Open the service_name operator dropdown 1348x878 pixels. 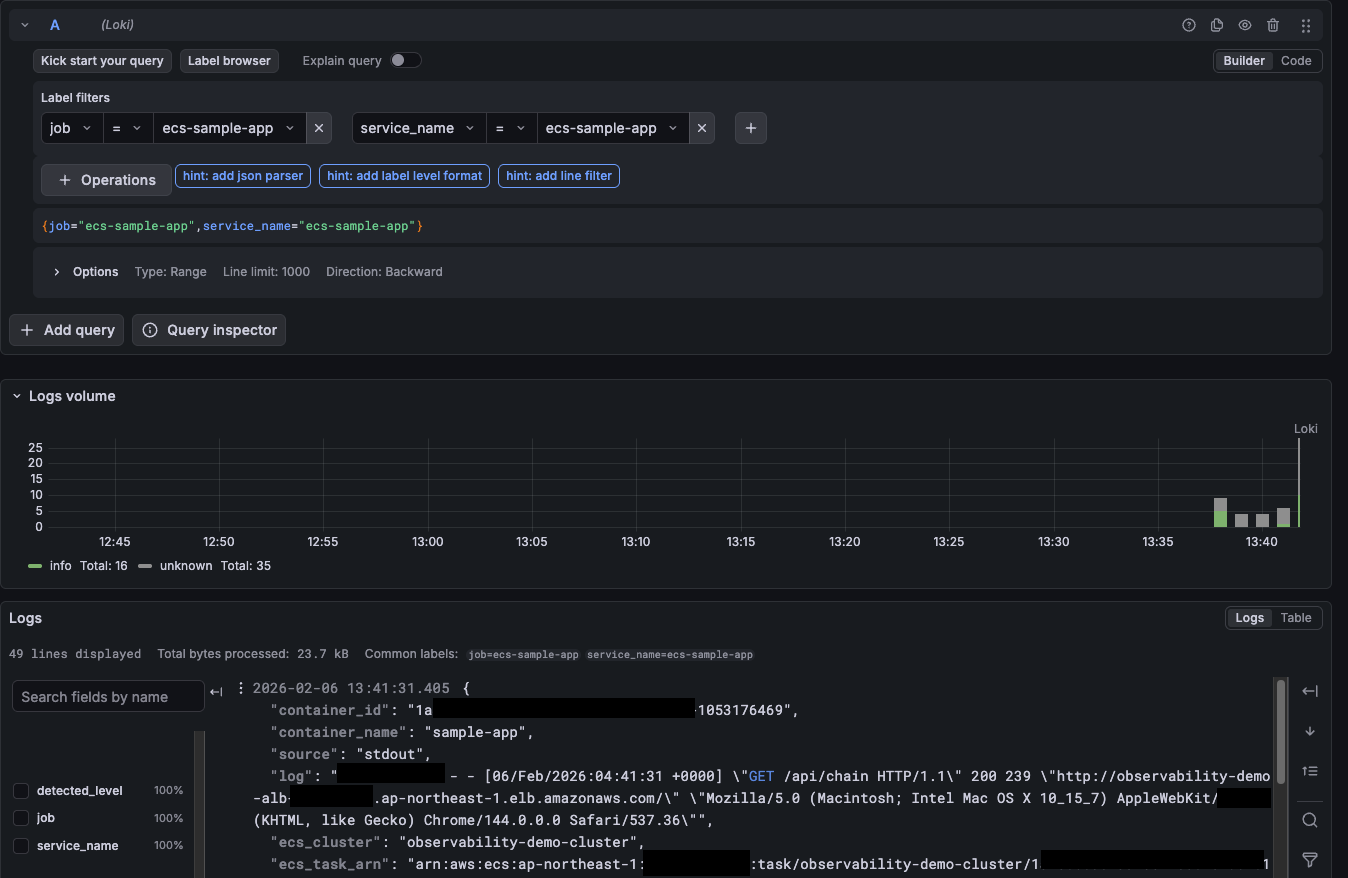point(511,128)
